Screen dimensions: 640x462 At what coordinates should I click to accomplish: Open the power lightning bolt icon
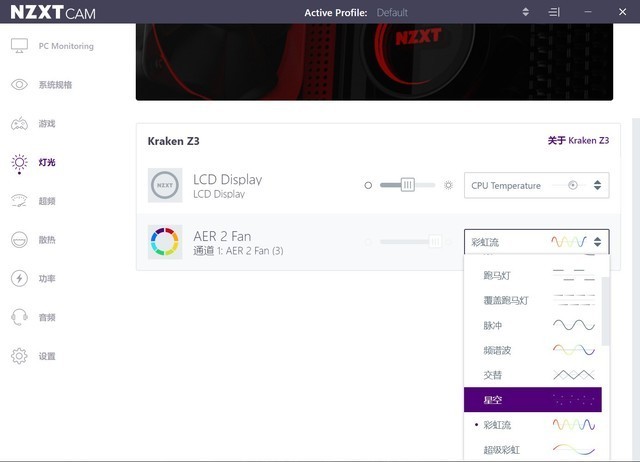point(19,278)
